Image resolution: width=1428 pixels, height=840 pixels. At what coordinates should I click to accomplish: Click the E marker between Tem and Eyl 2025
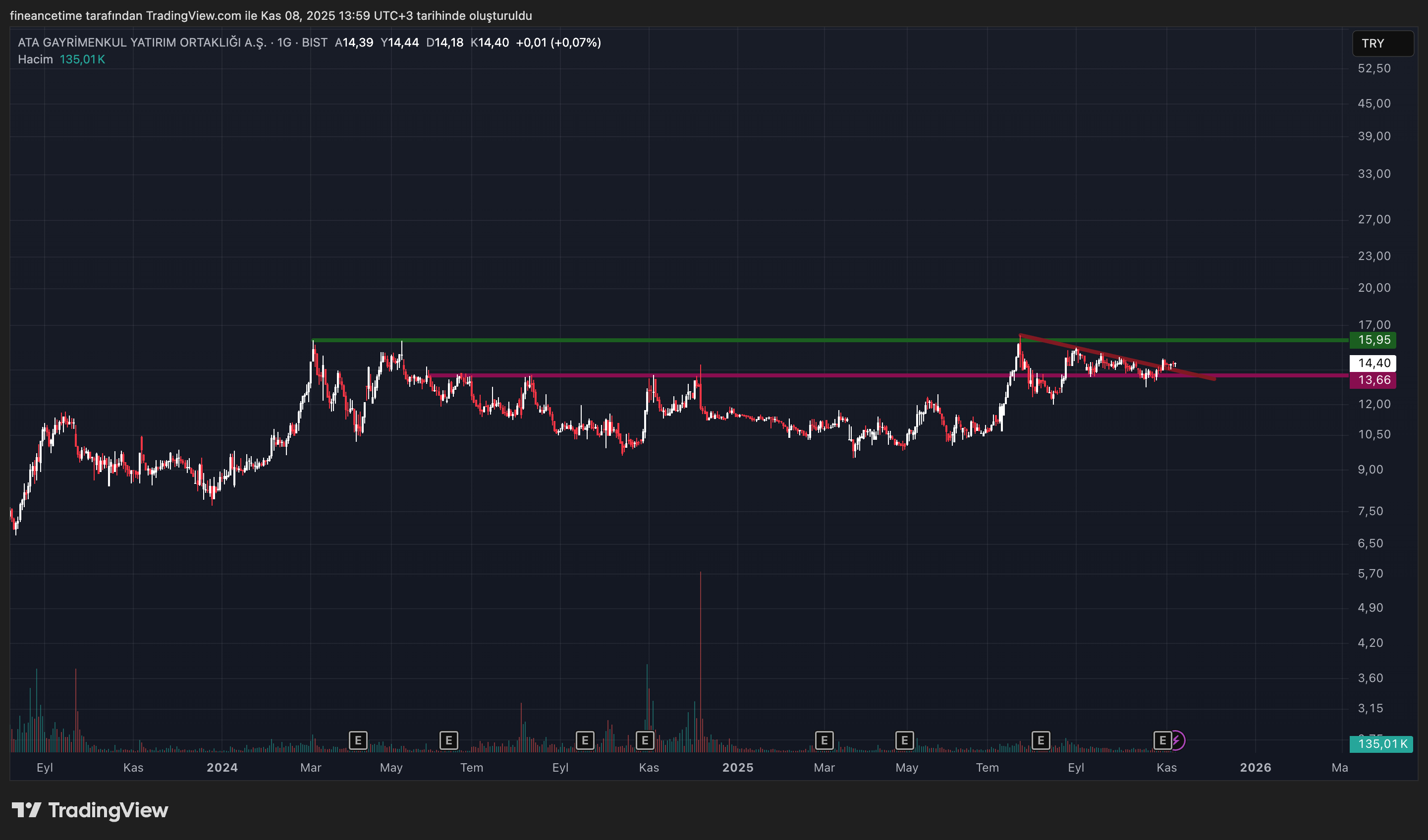1041,740
